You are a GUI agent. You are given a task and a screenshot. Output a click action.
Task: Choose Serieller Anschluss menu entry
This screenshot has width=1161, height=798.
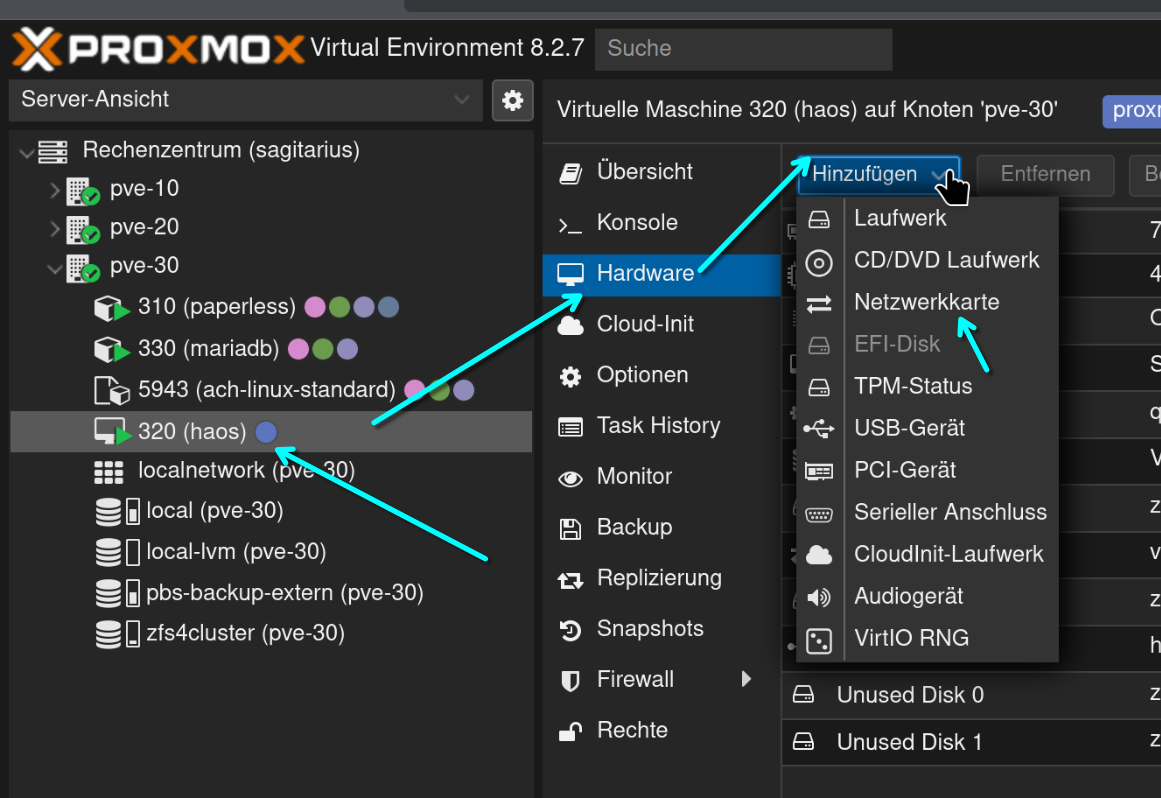927,513
